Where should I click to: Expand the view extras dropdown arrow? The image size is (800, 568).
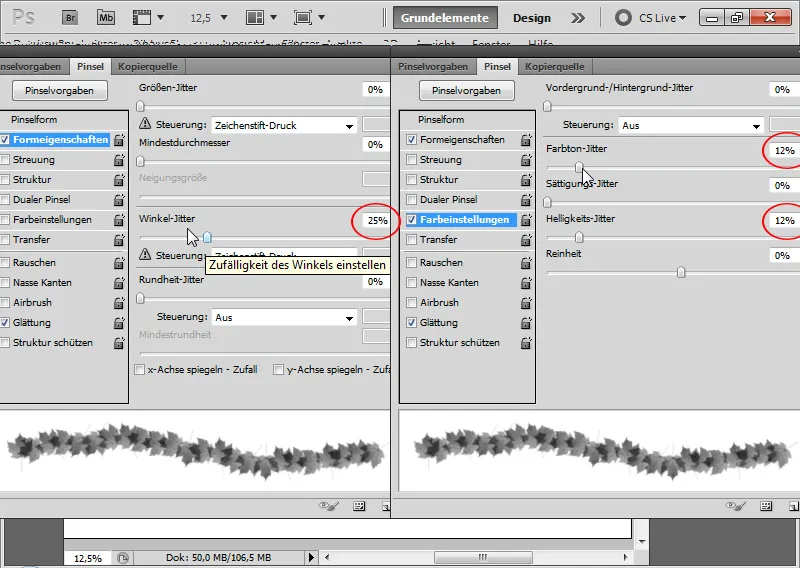160,18
